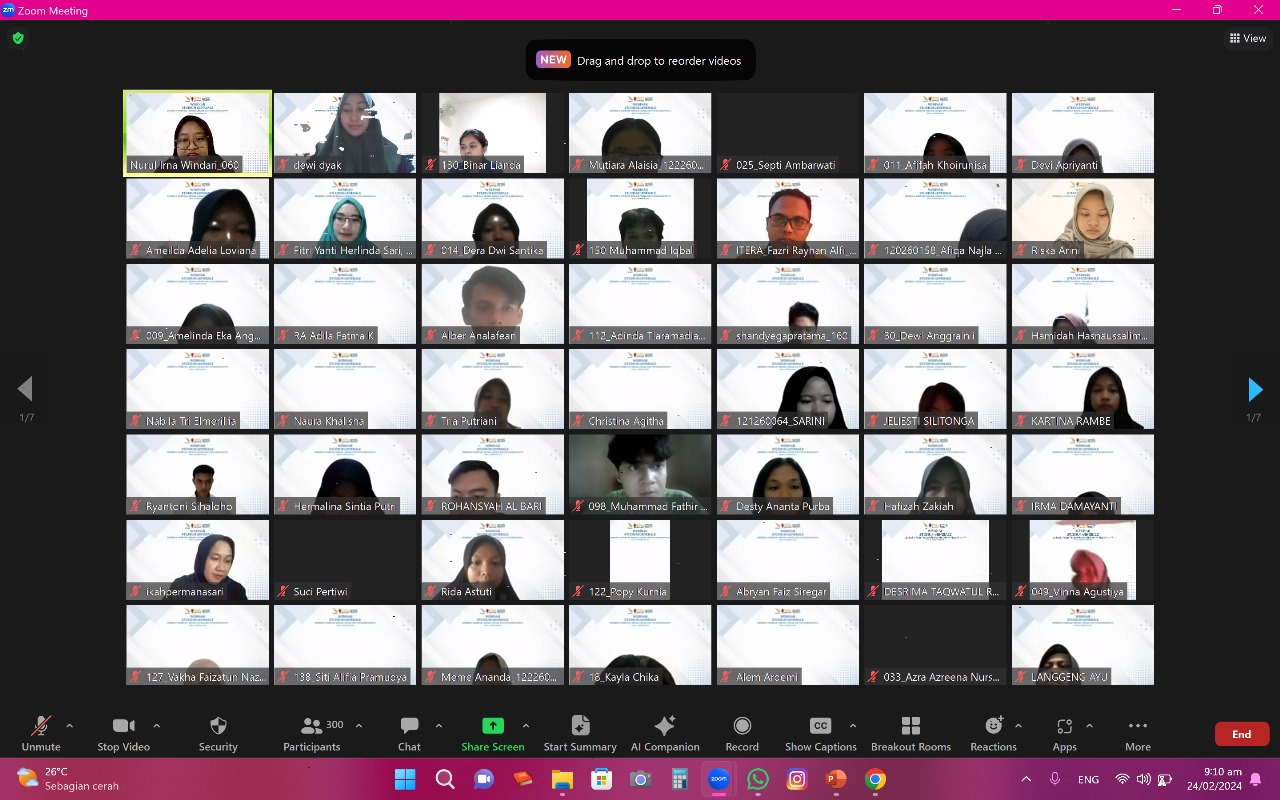Open the Chat panel
The image size is (1280, 800).
[409, 726]
